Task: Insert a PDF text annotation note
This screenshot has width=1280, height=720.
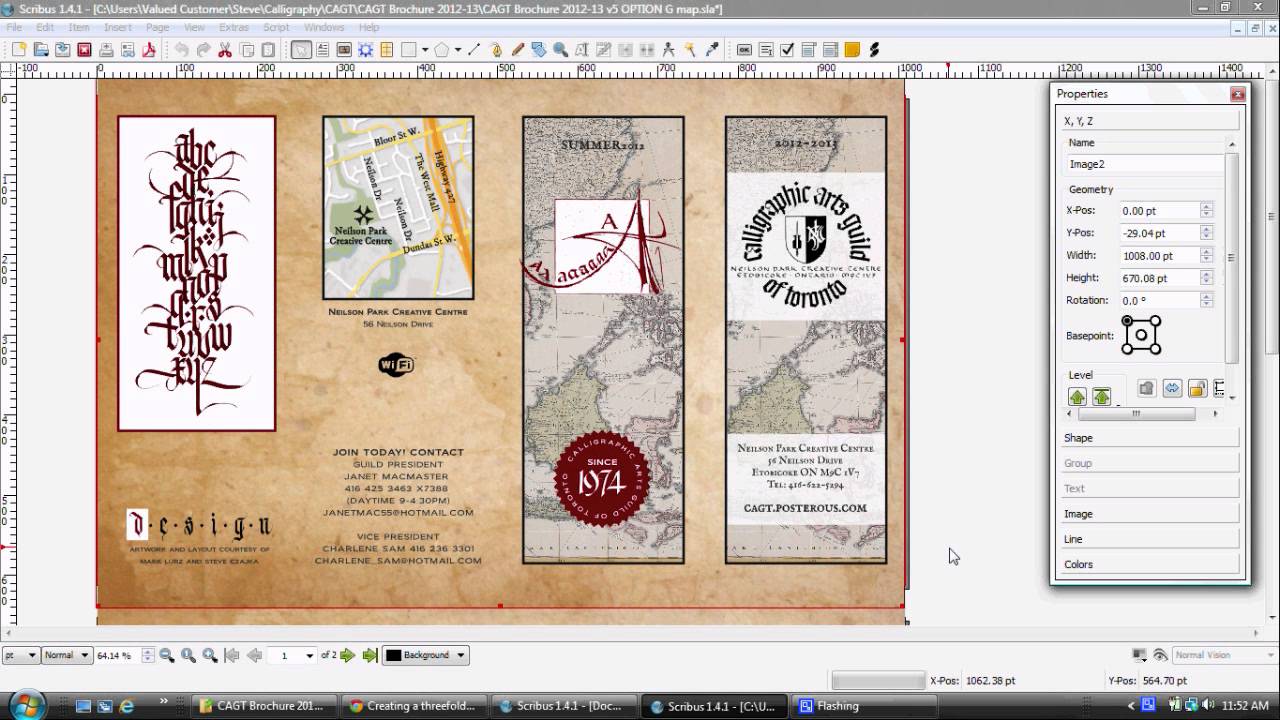Action: tap(852, 50)
